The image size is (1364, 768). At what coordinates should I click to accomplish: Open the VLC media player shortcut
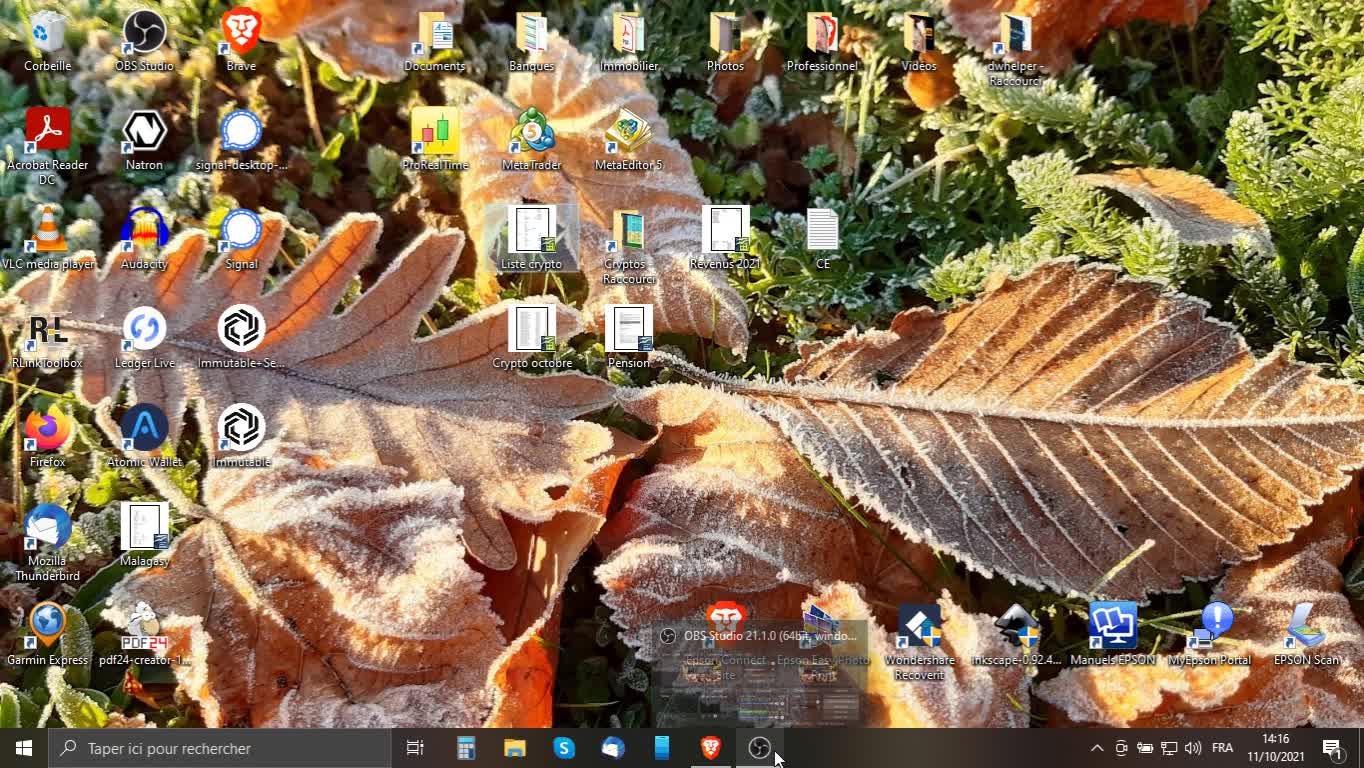click(x=47, y=239)
